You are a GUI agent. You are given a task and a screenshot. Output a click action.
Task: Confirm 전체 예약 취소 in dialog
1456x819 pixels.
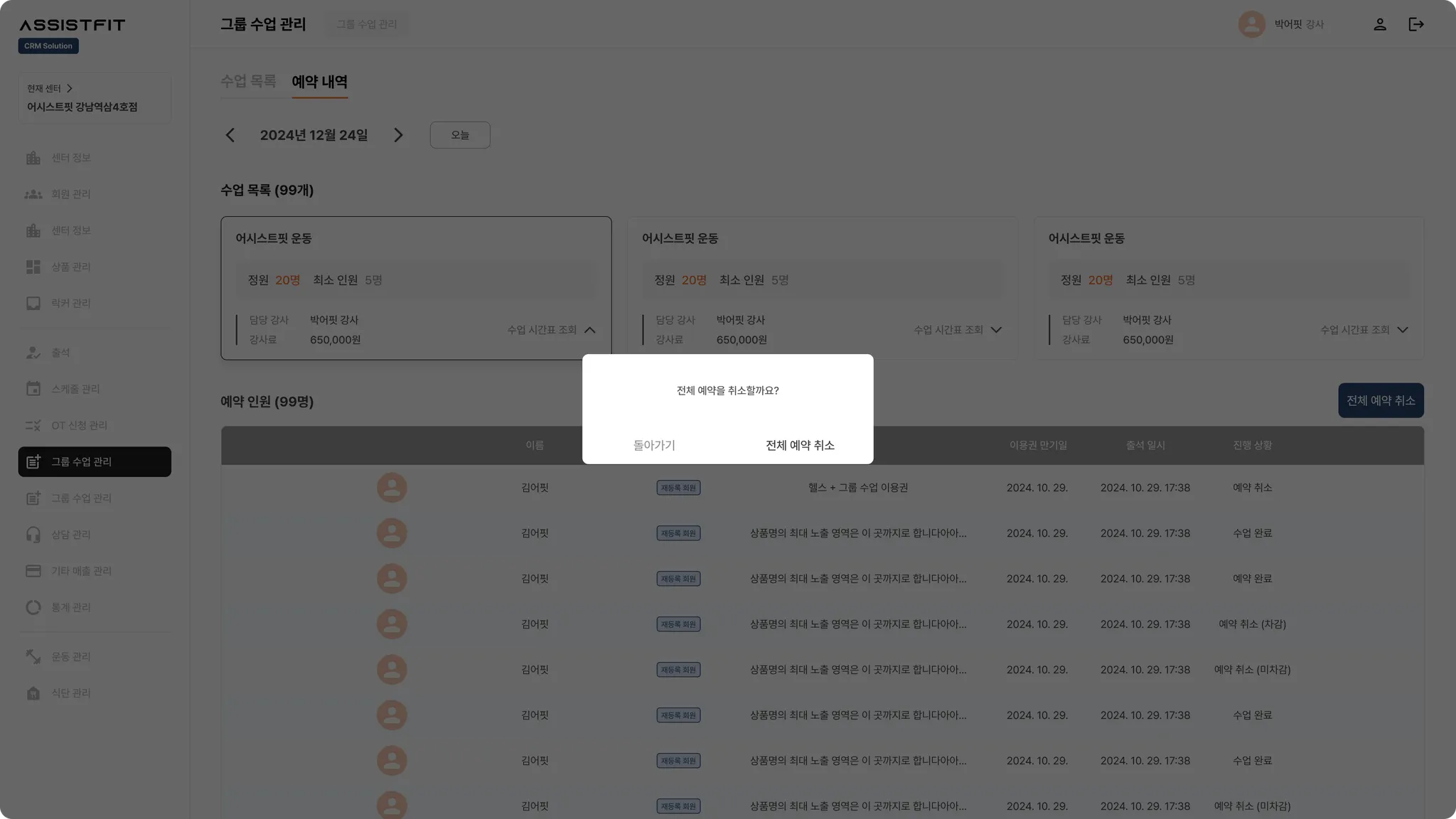point(800,445)
